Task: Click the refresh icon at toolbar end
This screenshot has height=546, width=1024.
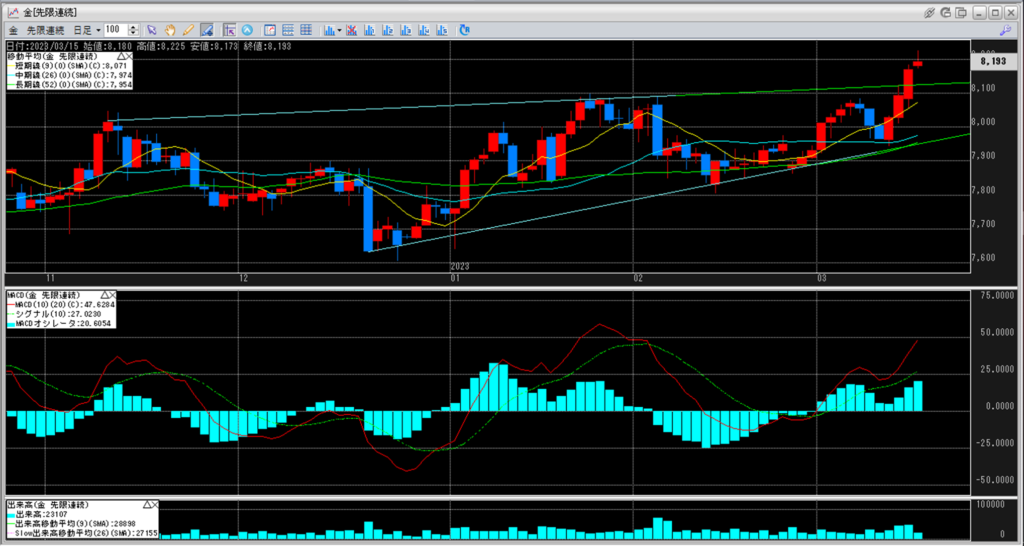Action: click(465, 30)
